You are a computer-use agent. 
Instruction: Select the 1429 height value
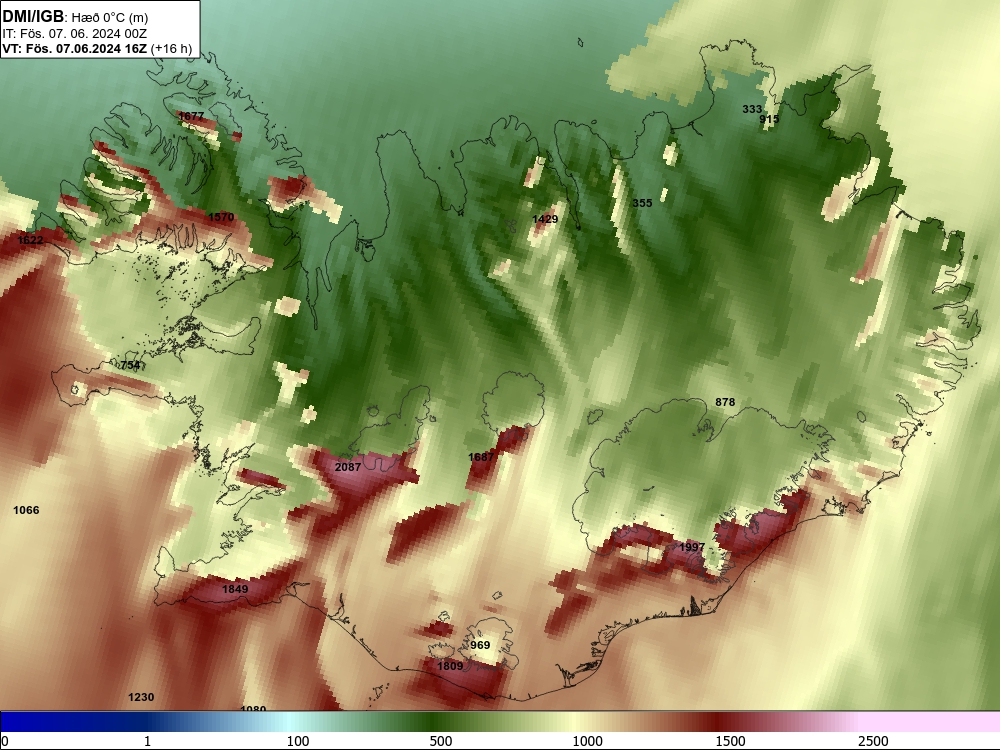point(545,219)
